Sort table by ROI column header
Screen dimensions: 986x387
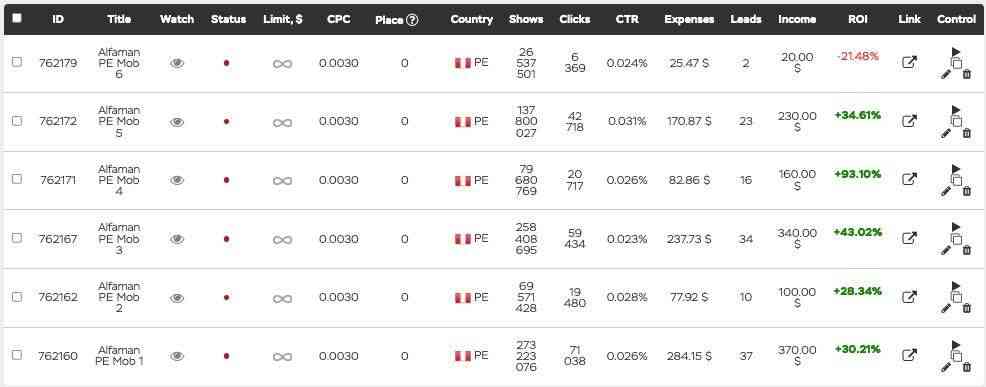[858, 20]
